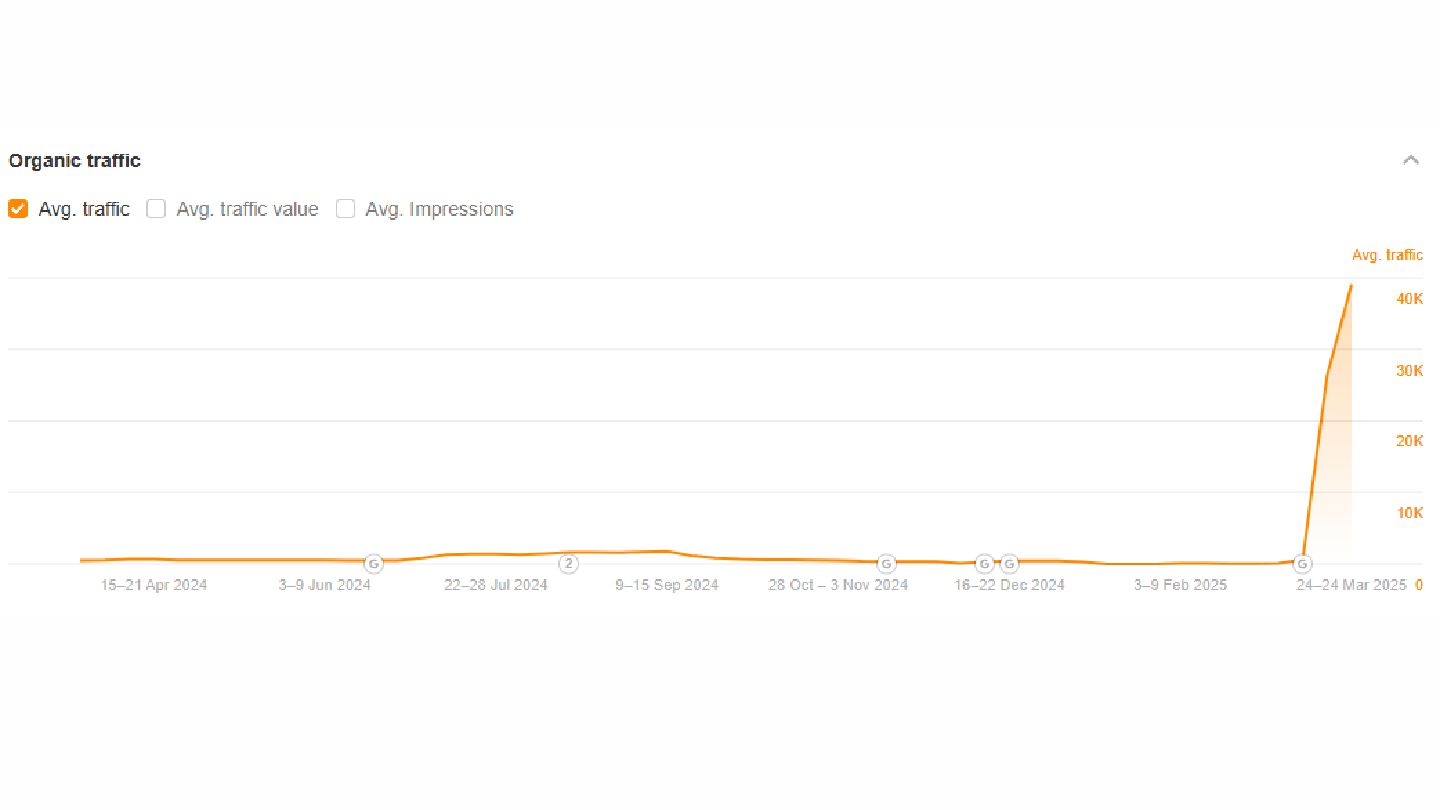Collapse the Organic traffic section chevron
The image size is (1440, 810).
tap(1410, 160)
